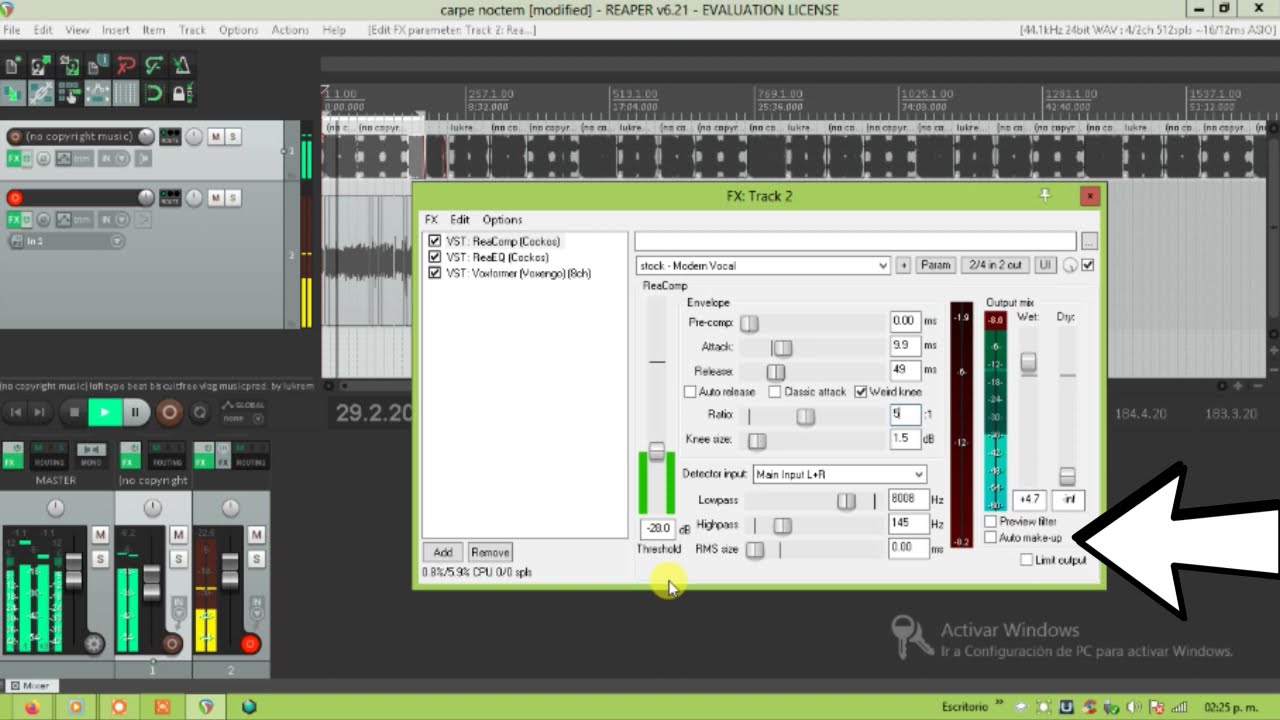Viewport: 1280px width, 720px height.
Task: Click the Remove FX button
Action: click(x=490, y=552)
